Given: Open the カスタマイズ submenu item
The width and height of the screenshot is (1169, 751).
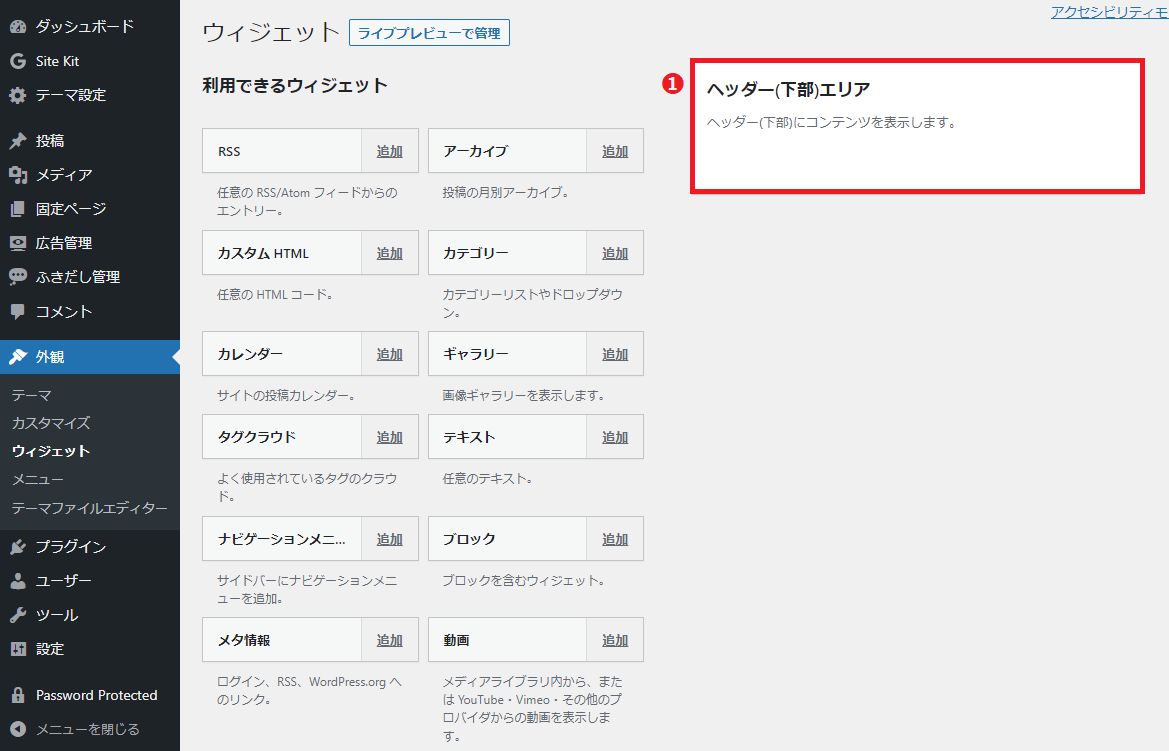Looking at the screenshot, I should (51, 423).
